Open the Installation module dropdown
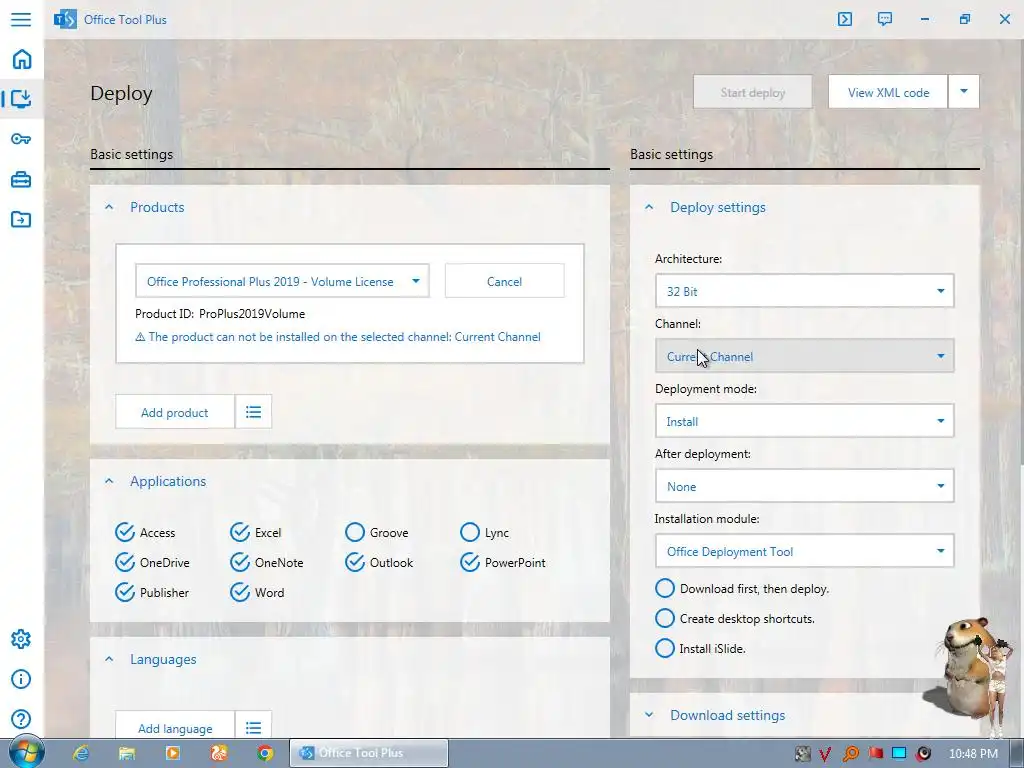The width and height of the screenshot is (1024, 768). coord(805,551)
